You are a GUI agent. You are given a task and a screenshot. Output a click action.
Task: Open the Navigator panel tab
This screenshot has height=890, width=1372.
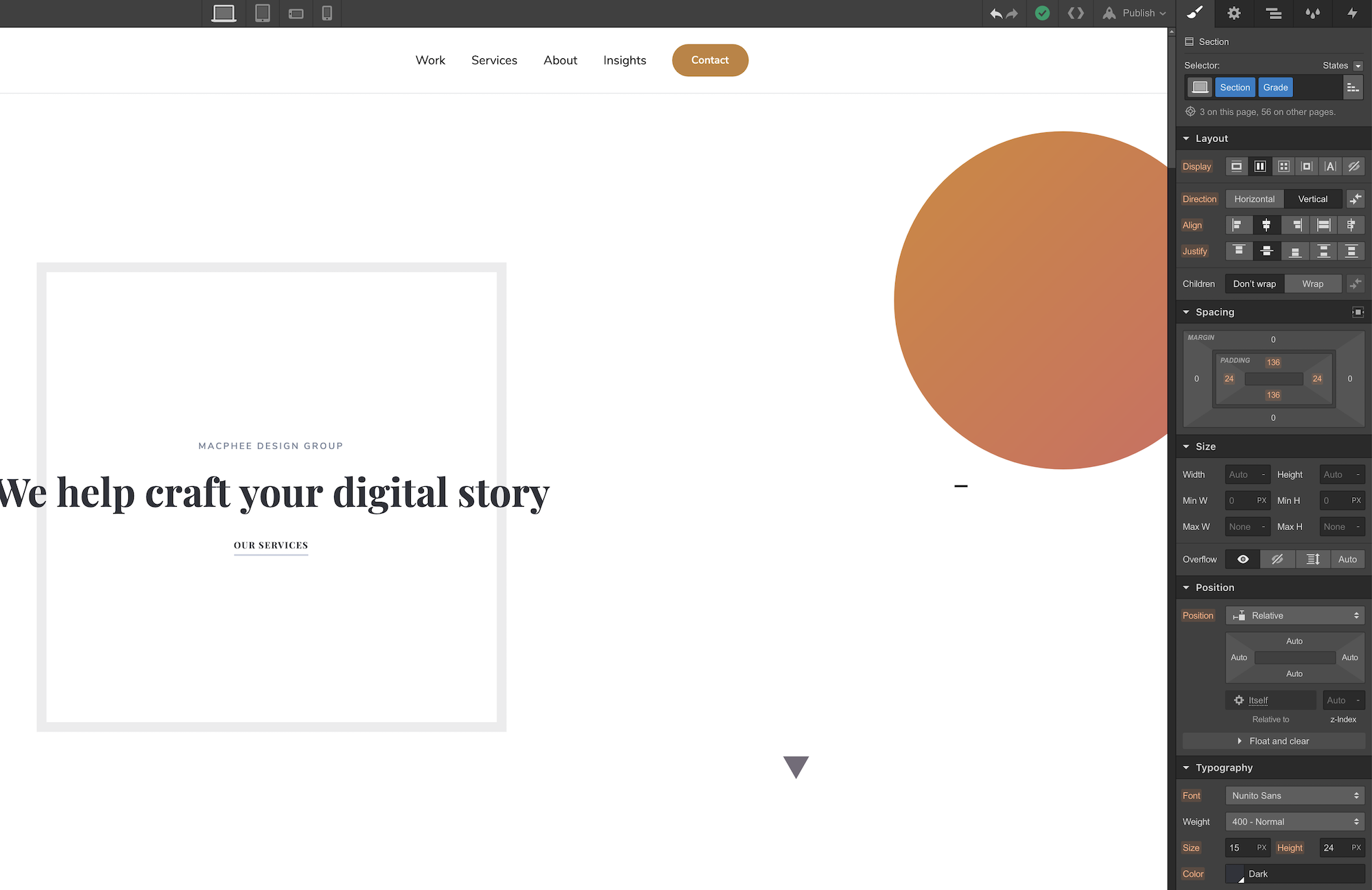point(1274,13)
